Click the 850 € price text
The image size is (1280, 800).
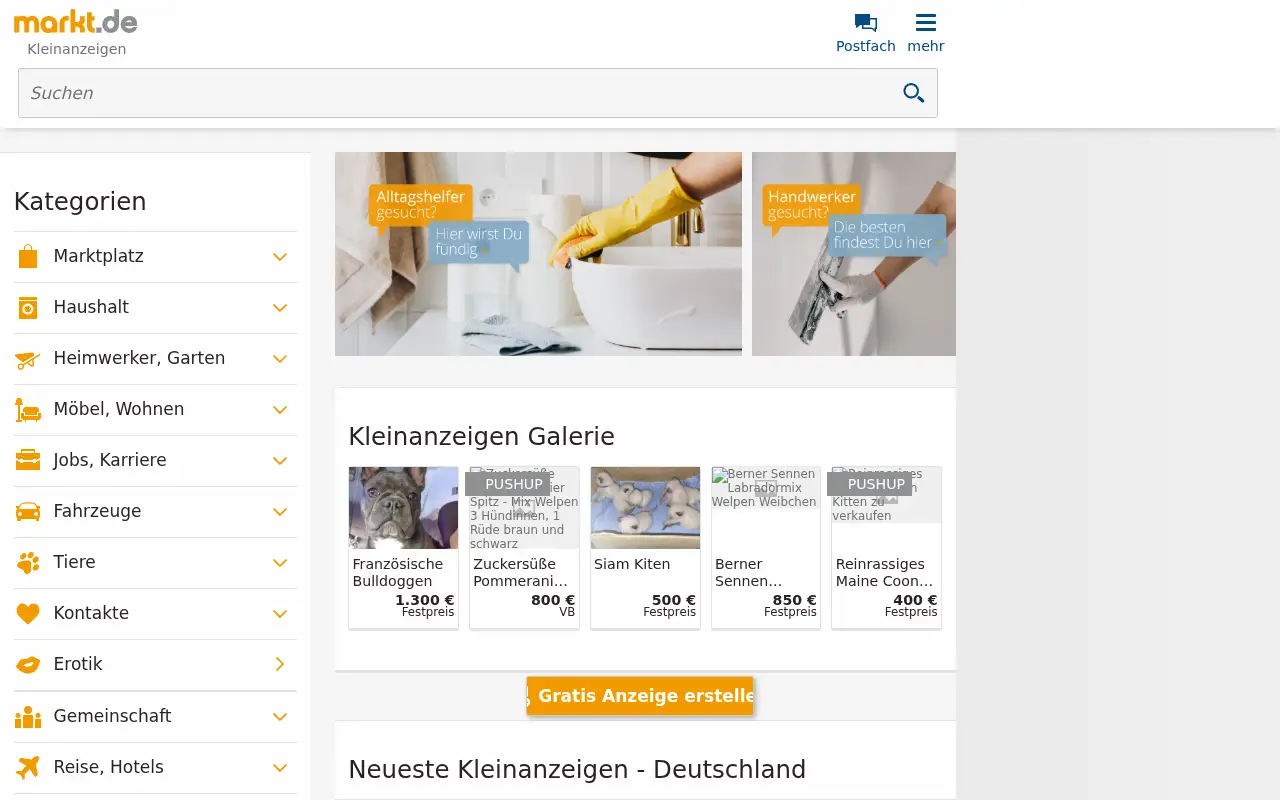(795, 601)
